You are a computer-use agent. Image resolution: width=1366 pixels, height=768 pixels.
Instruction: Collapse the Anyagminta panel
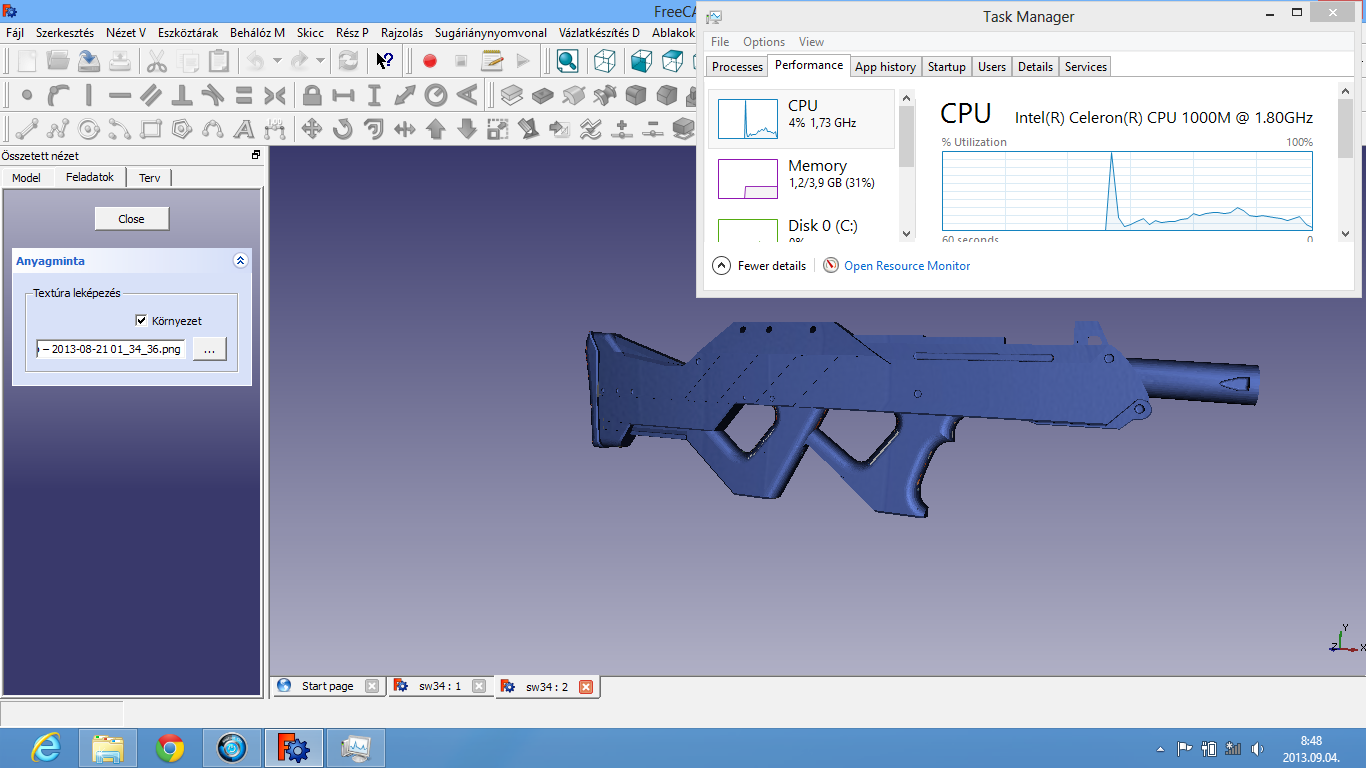click(x=240, y=261)
